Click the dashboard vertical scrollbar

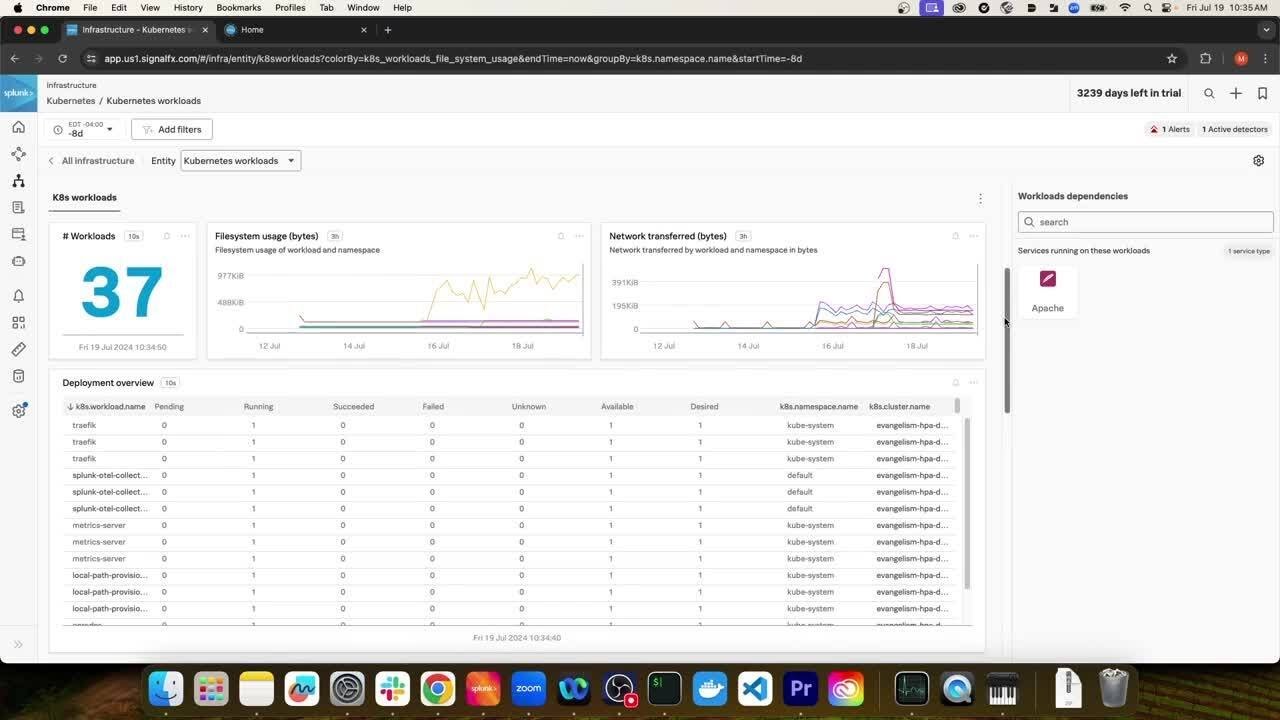click(1007, 340)
